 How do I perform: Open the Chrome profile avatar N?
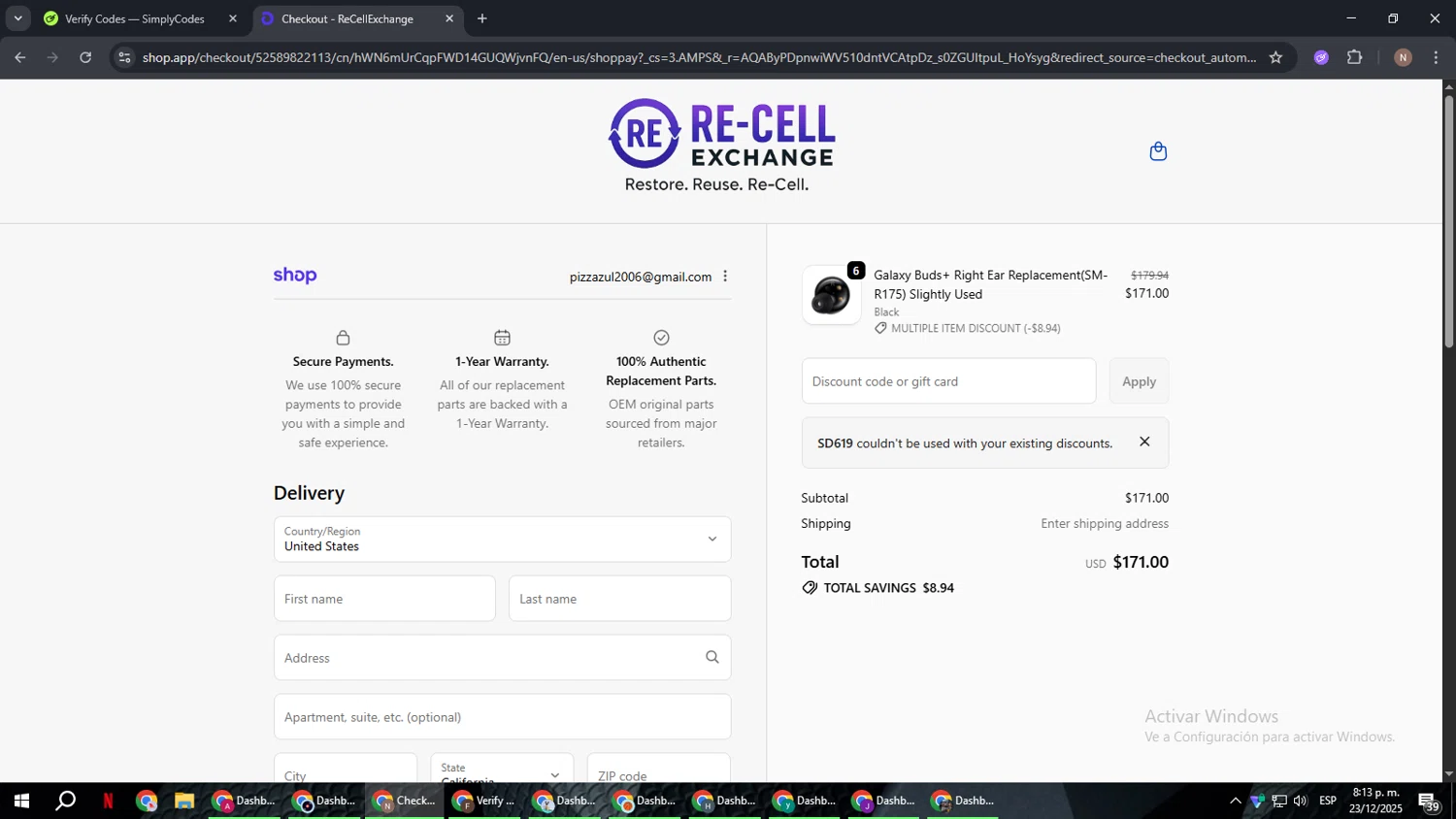[x=1403, y=57]
